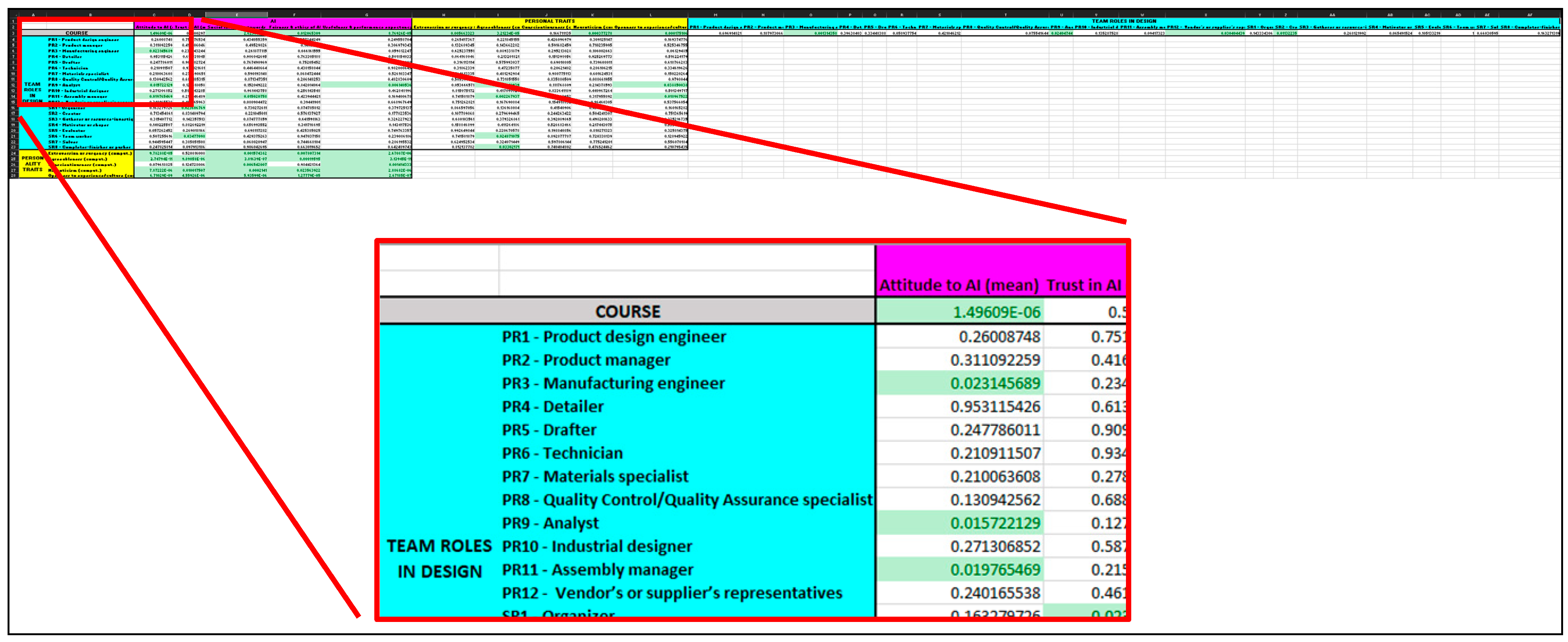
Task: Select 'Attitude to AI (mean)' in enlarged inset
Action: [959, 285]
